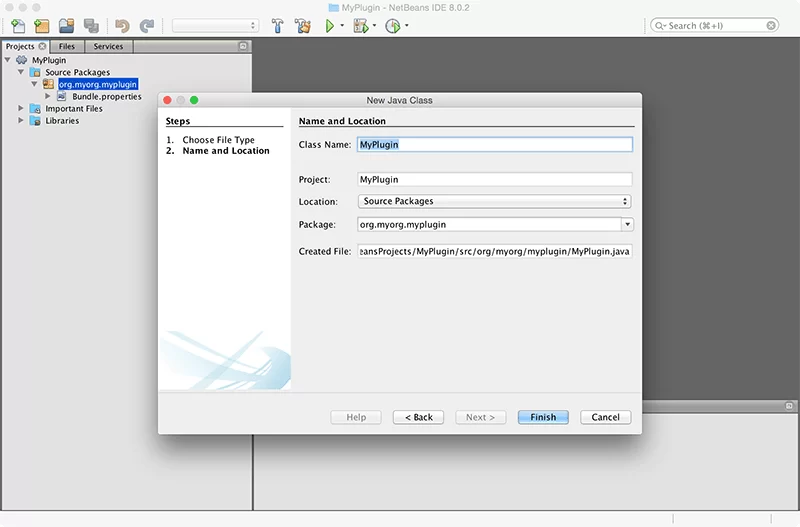This screenshot has width=800, height=527.
Task: Click the Choose File Type step text
Action: click(218, 140)
